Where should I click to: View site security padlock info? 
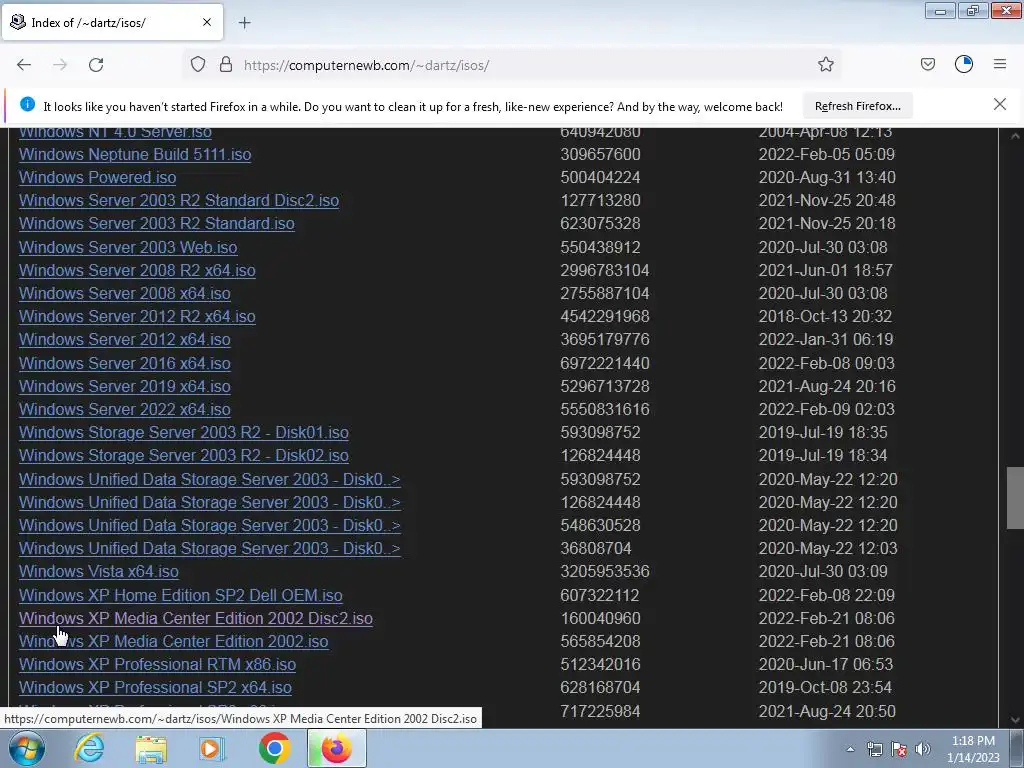(x=226, y=65)
